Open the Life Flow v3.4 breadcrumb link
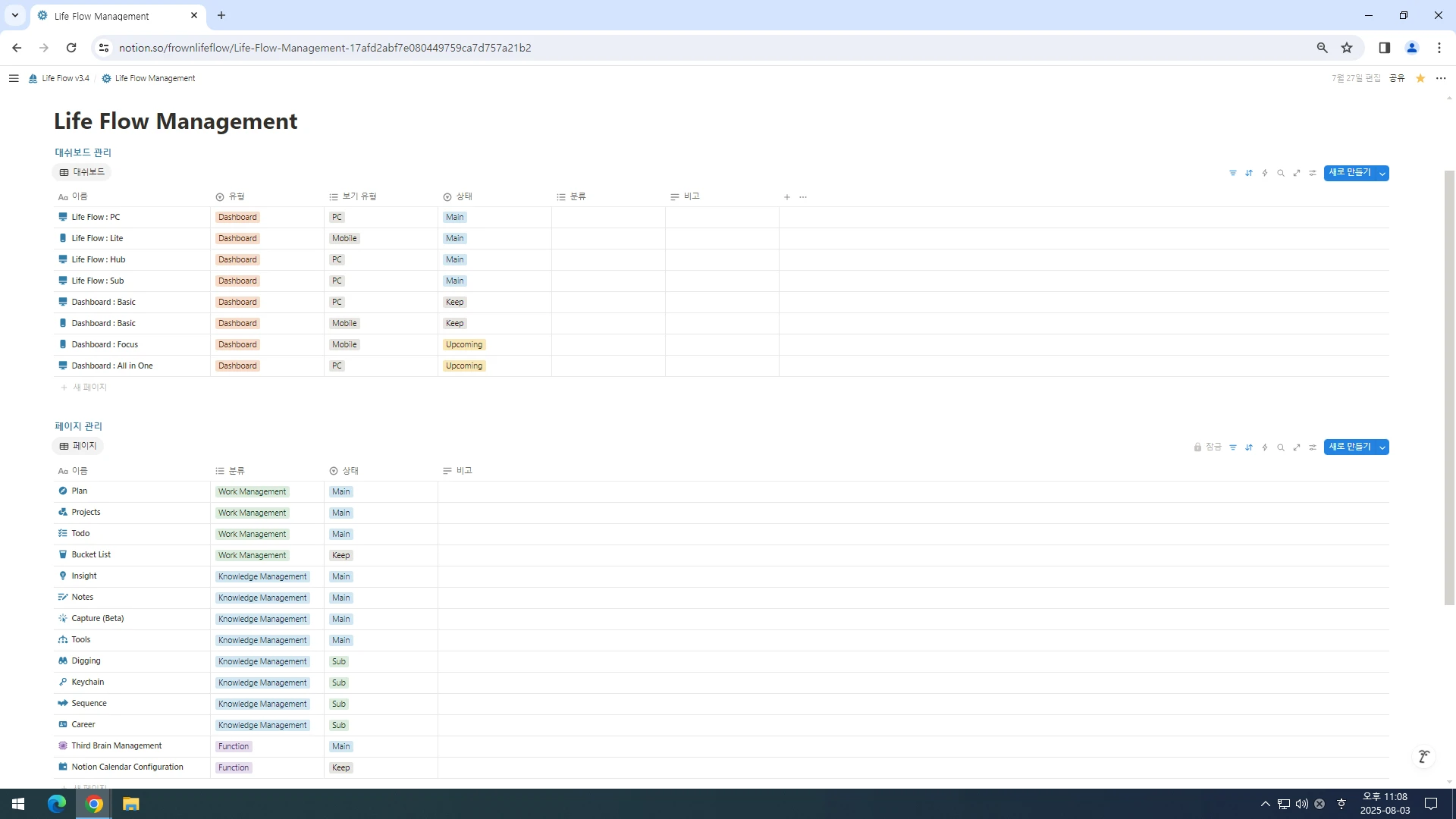 point(59,78)
